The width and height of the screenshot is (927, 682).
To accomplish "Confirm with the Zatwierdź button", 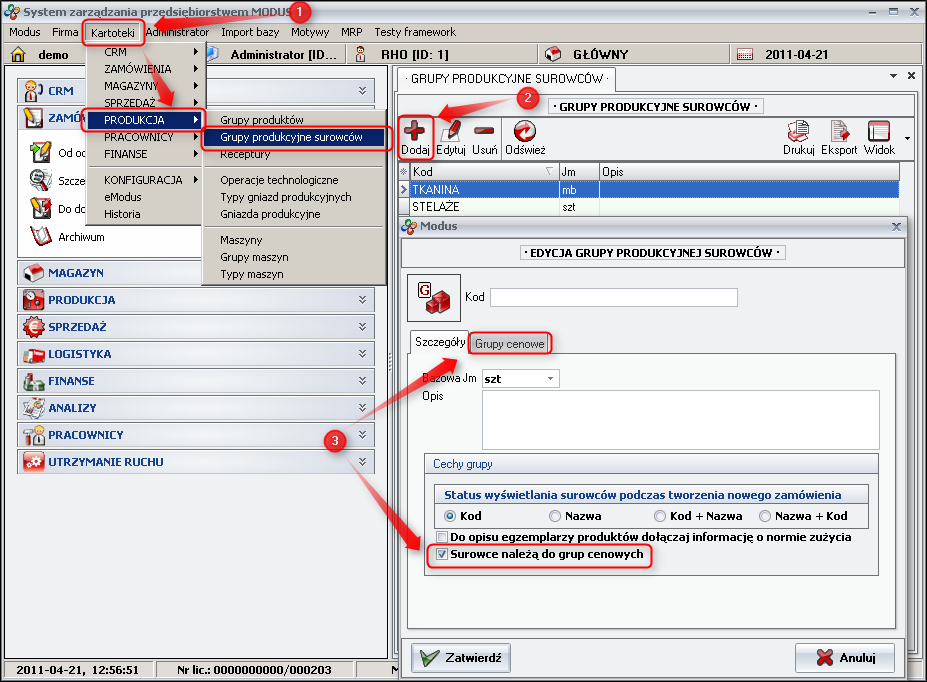I will coord(461,657).
